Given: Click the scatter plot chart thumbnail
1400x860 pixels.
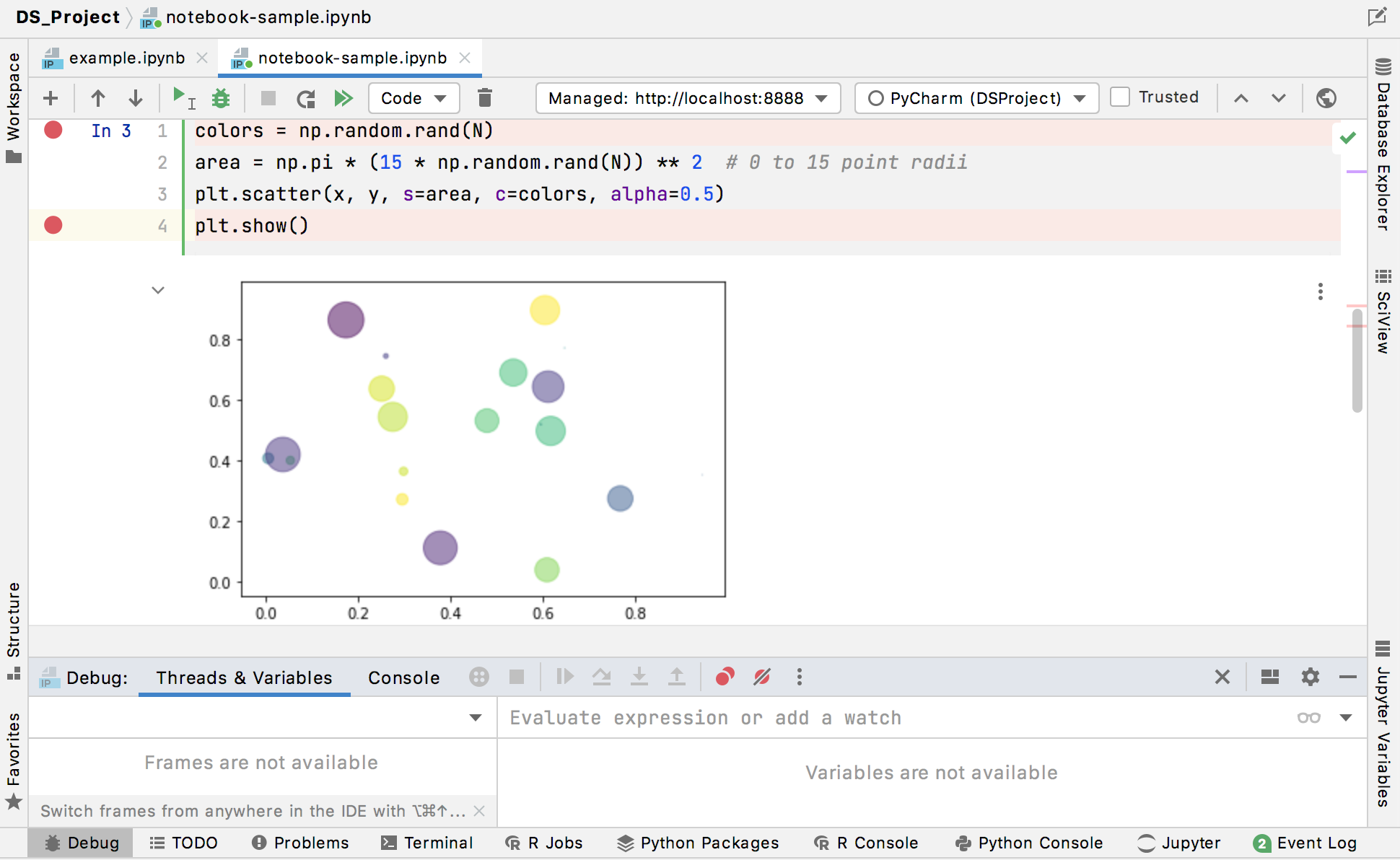Looking at the screenshot, I should pos(483,450).
